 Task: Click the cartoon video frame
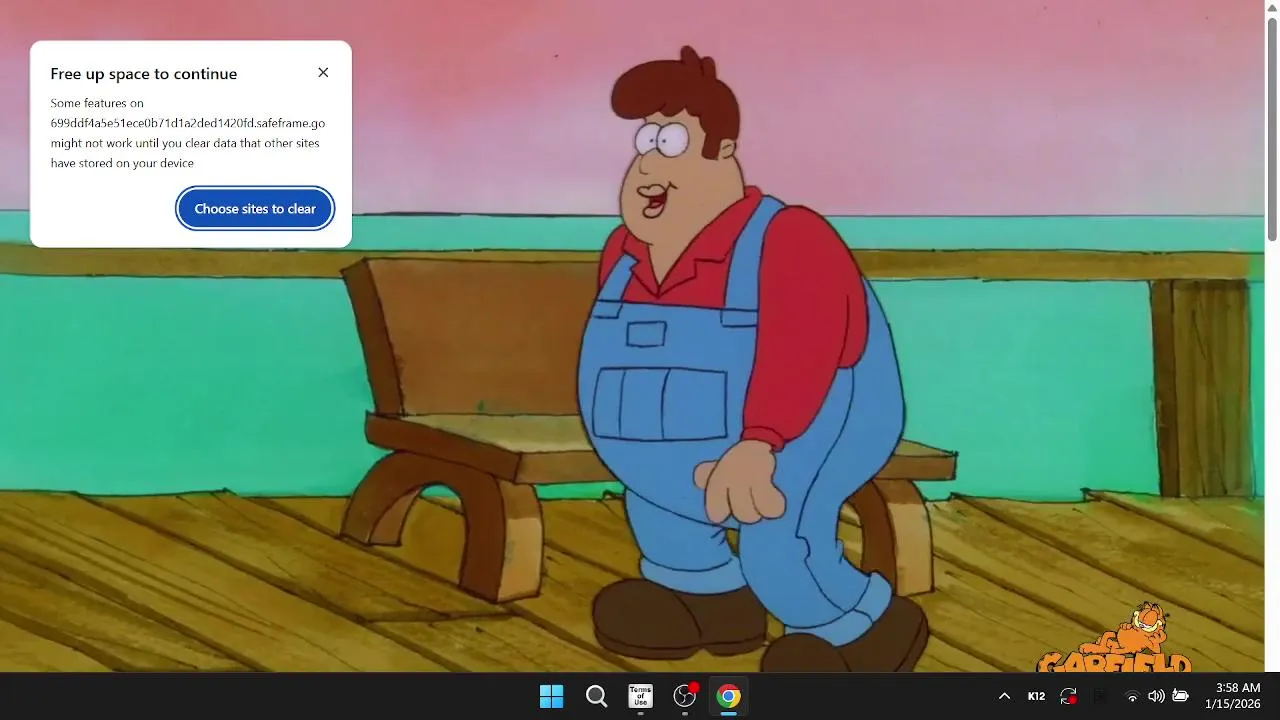click(632, 336)
